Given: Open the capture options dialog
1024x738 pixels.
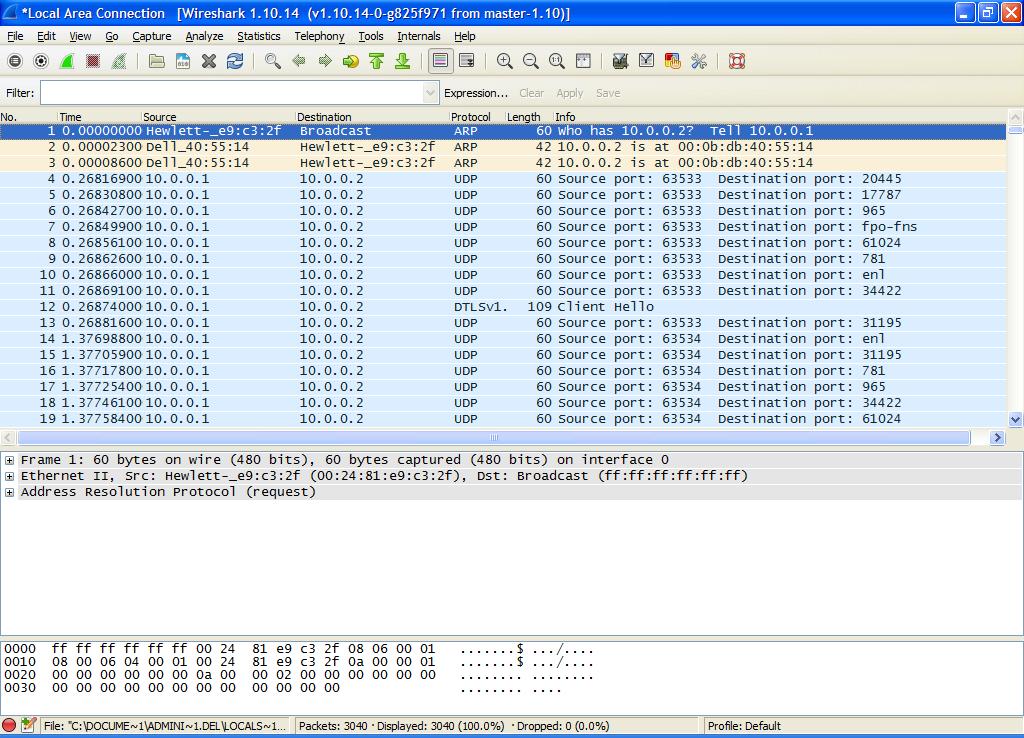Looking at the screenshot, I should tap(41, 60).
